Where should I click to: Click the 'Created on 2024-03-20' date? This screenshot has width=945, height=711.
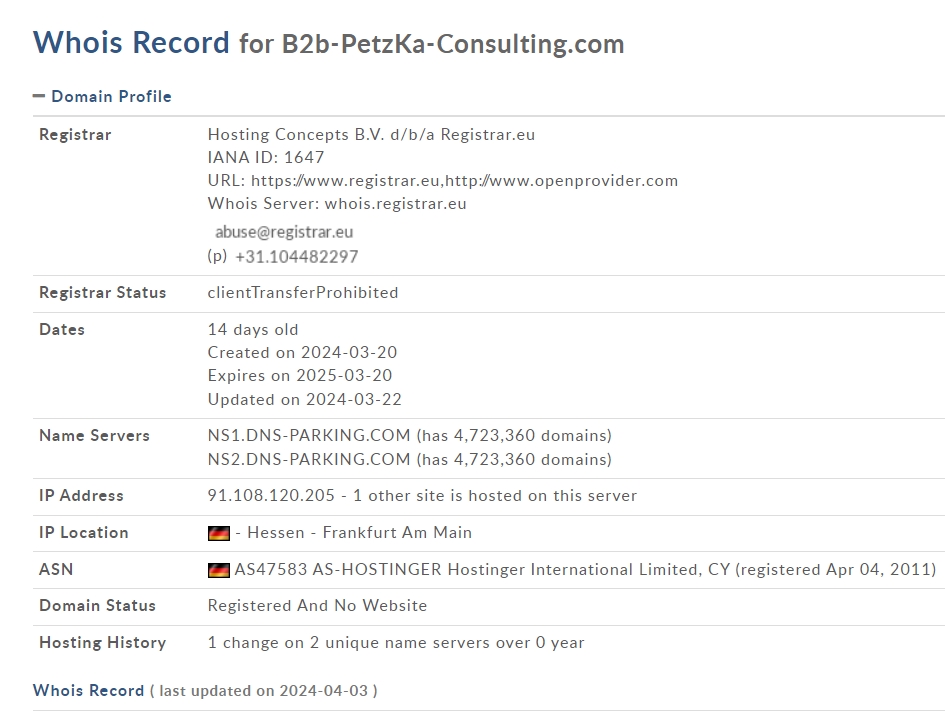[303, 352]
